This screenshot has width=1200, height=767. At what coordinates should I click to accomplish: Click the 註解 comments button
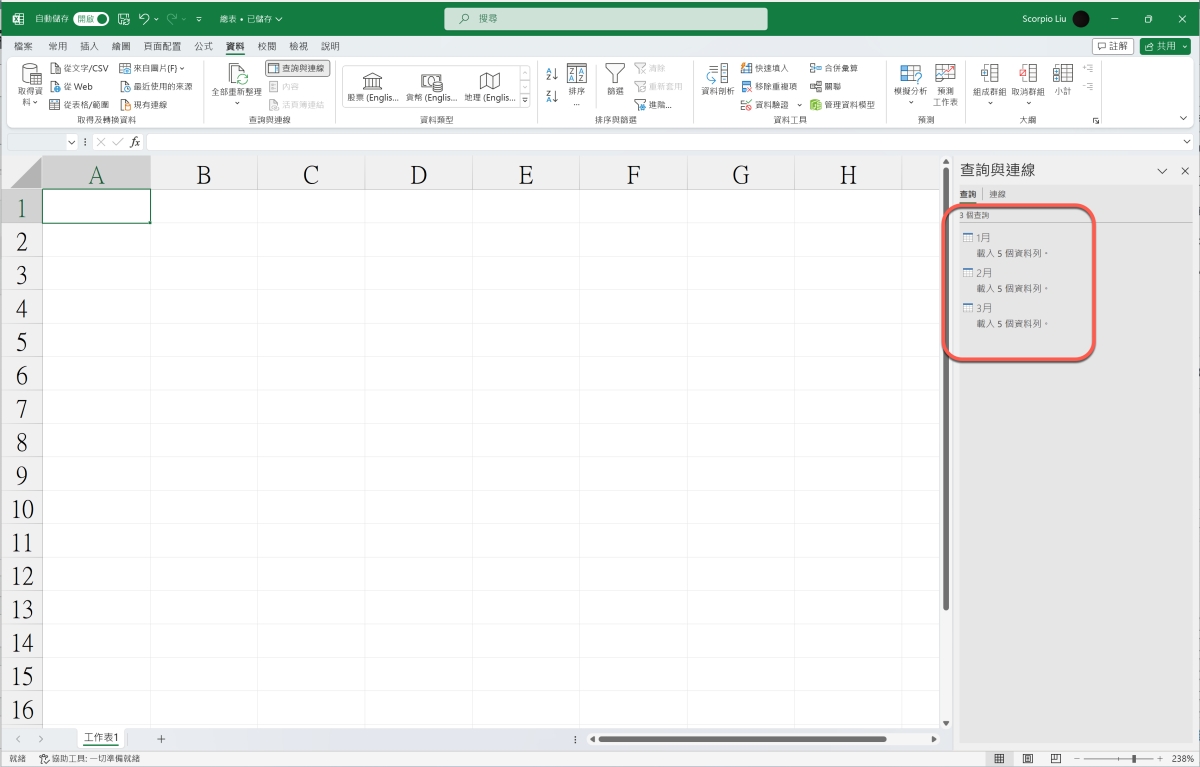[x=1112, y=46]
